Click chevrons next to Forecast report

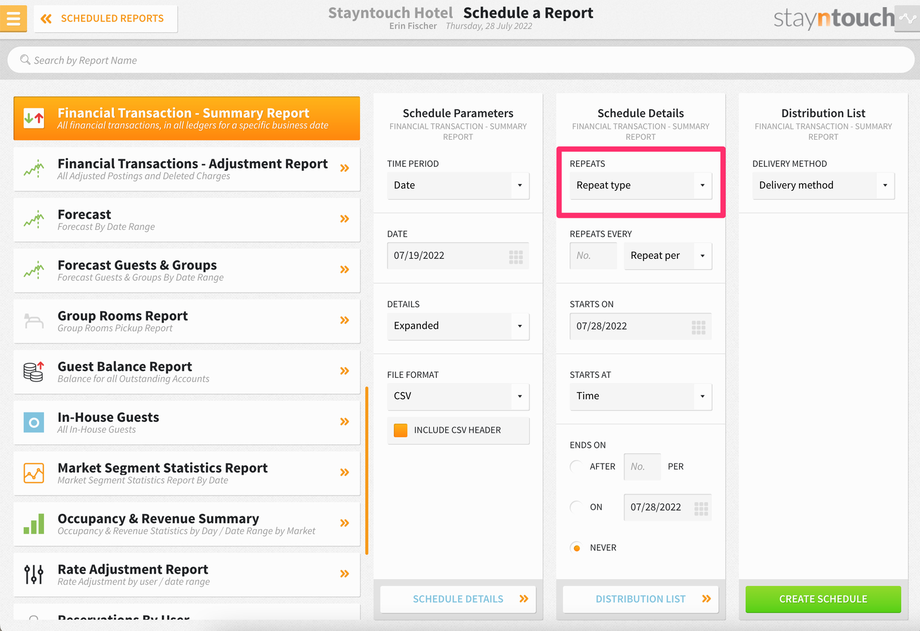344,219
